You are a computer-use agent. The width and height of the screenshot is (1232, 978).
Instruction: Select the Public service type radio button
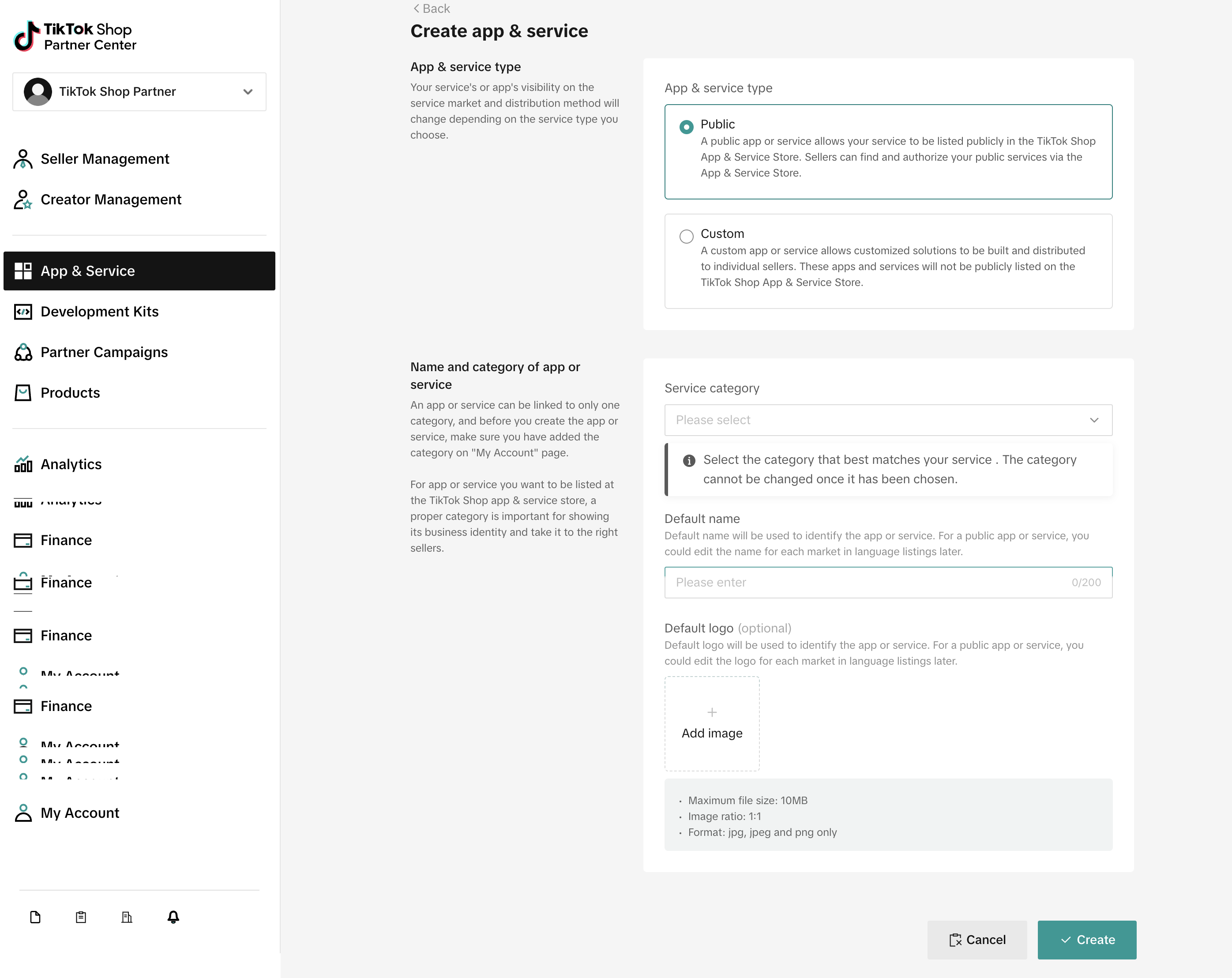click(686, 127)
